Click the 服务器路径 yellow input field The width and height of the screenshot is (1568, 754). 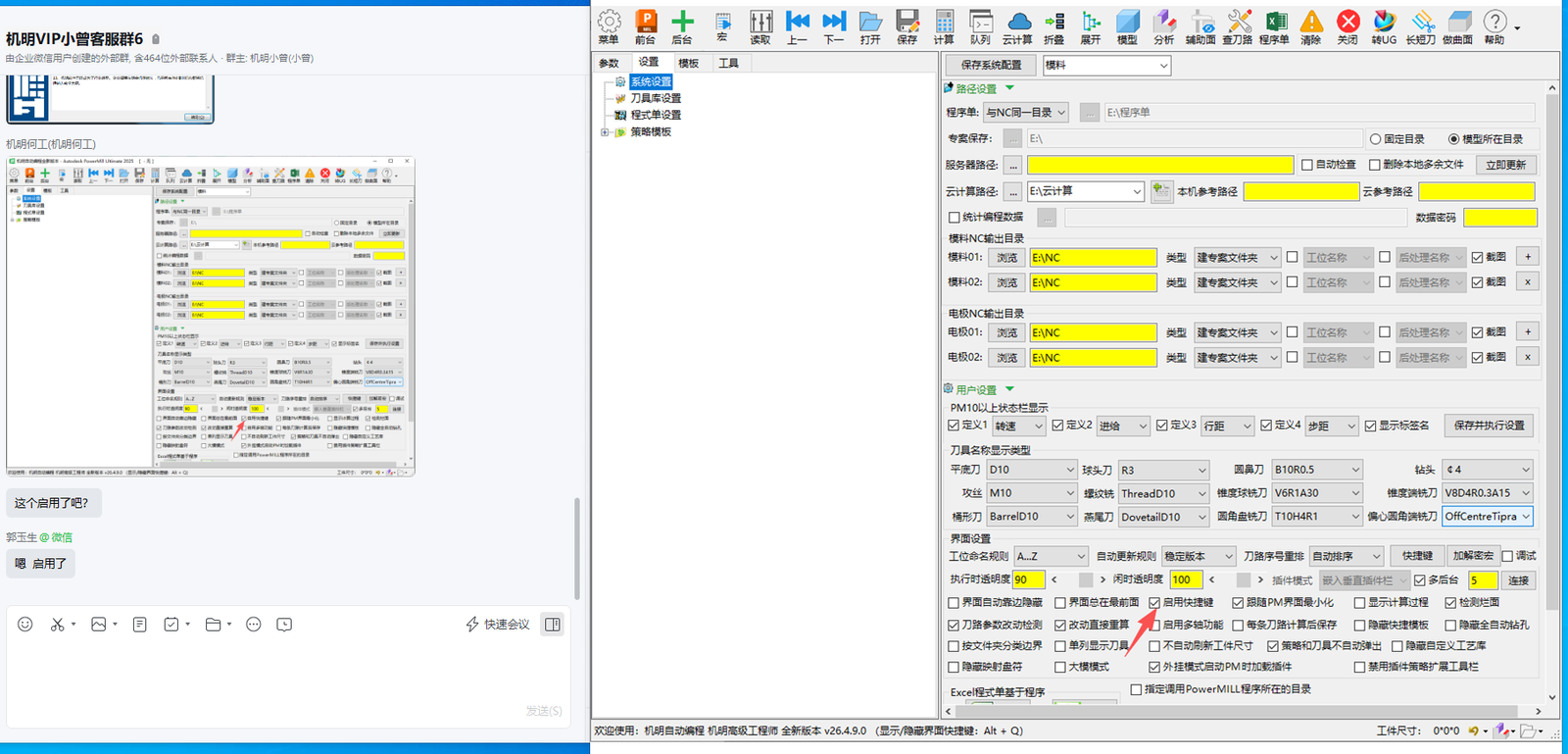(x=1160, y=165)
